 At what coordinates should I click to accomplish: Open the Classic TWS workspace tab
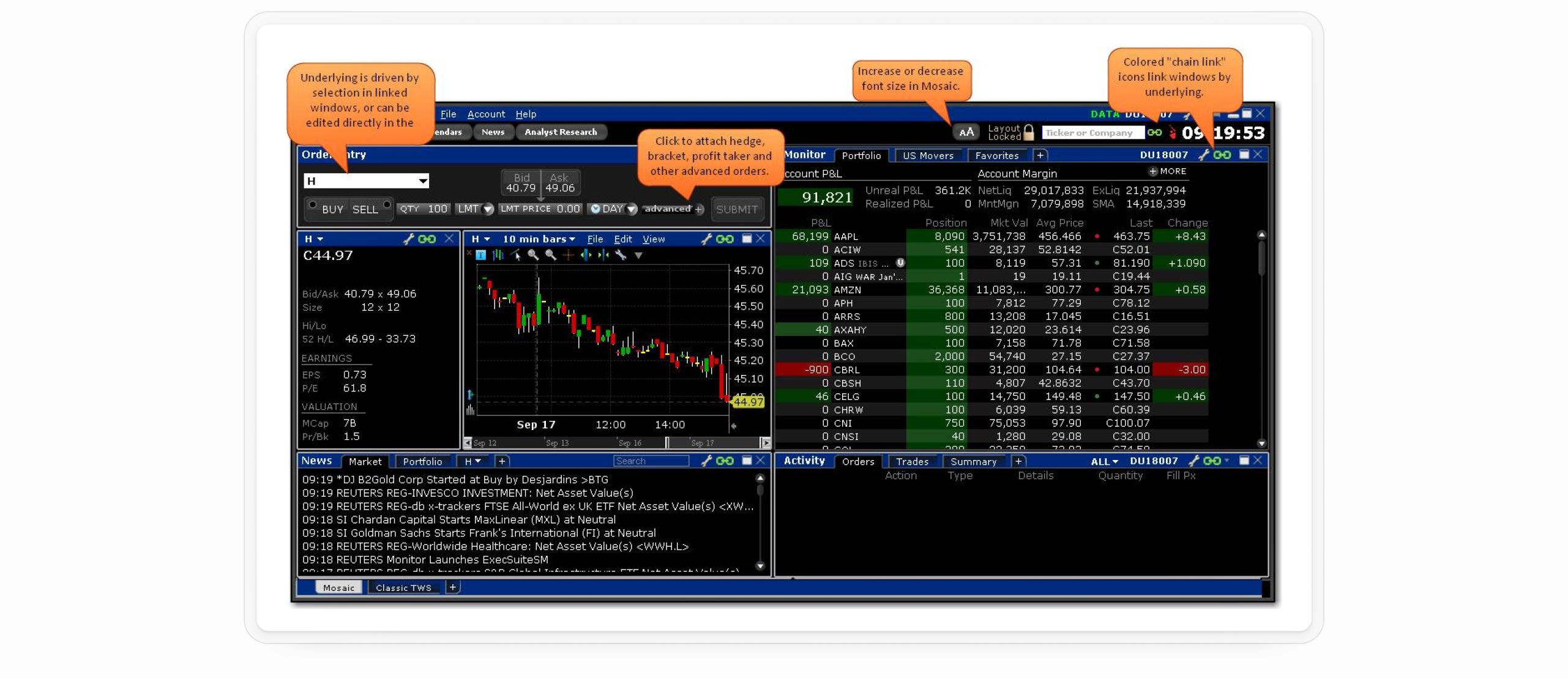[x=403, y=588]
